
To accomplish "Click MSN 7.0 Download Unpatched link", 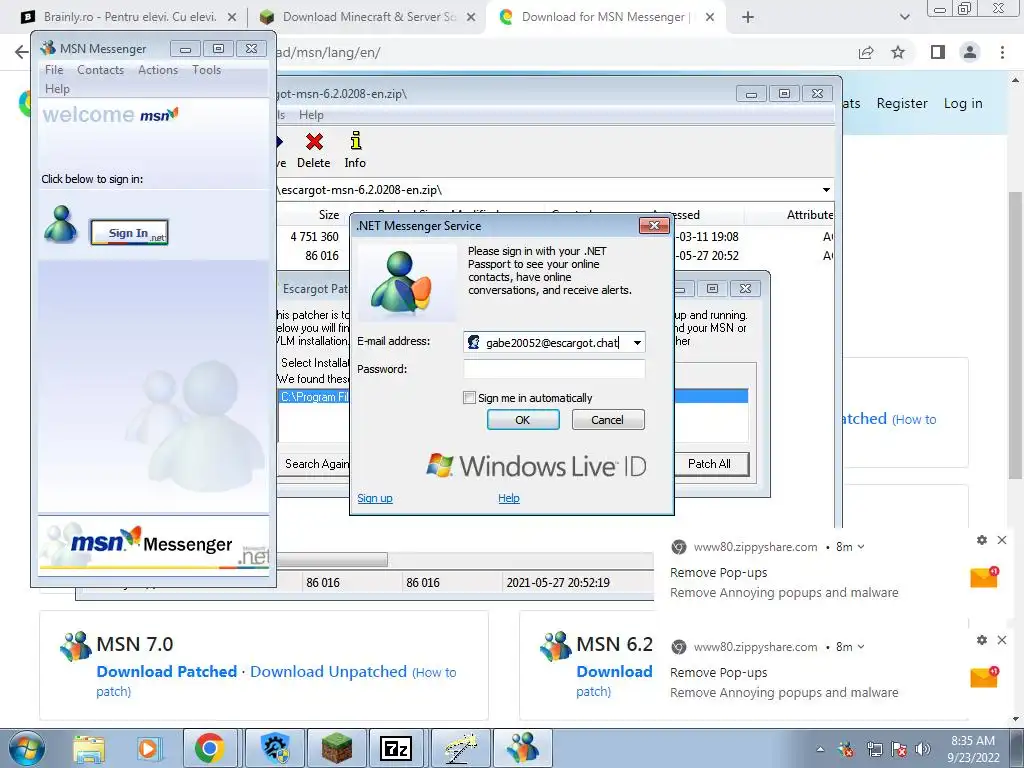I will point(328,671).
